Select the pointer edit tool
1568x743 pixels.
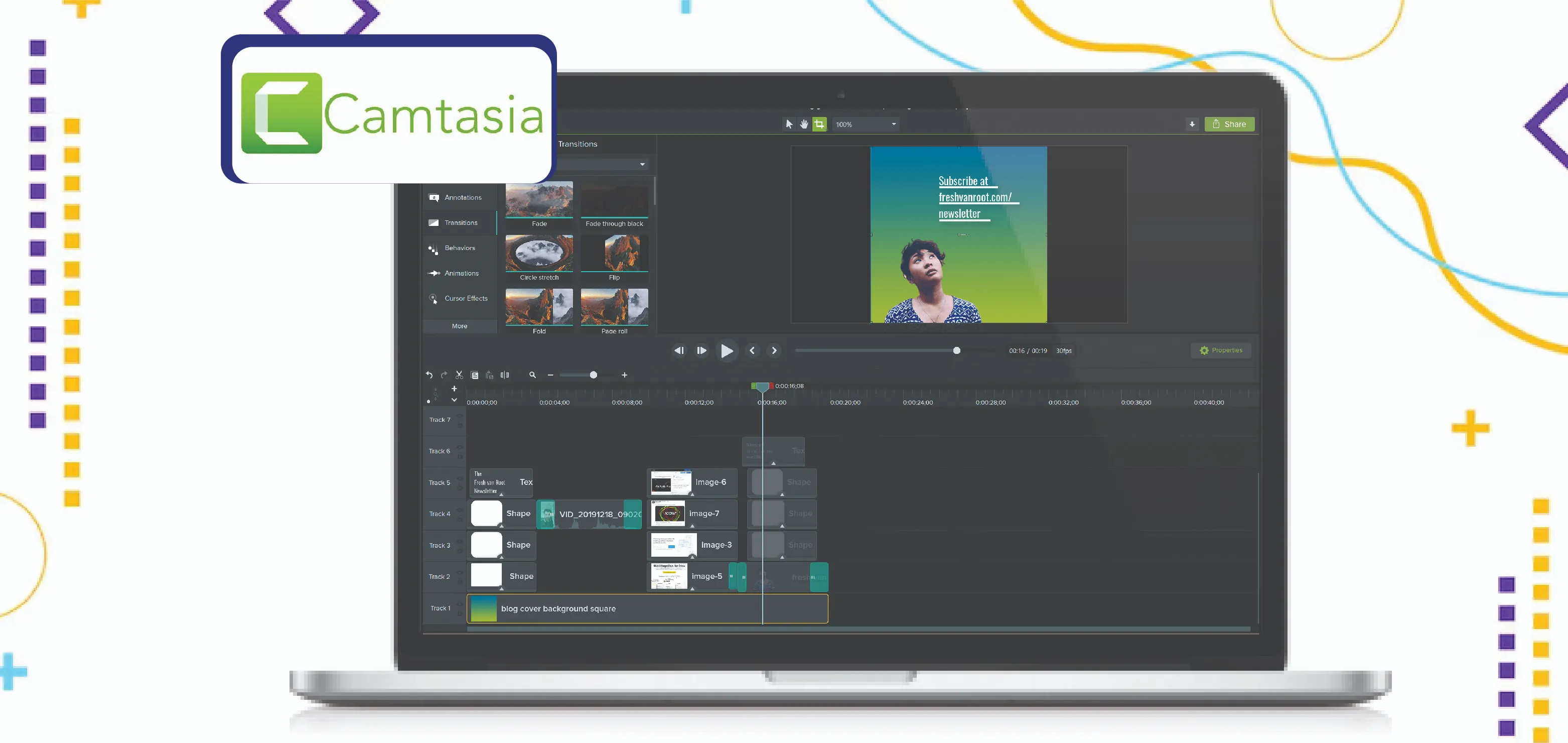tap(789, 124)
